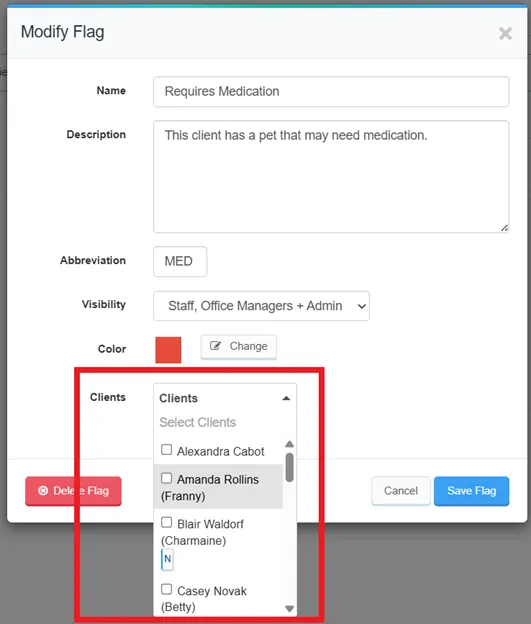Edit the MED abbreviation field
Screen dimensions: 531x624
pos(180,261)
